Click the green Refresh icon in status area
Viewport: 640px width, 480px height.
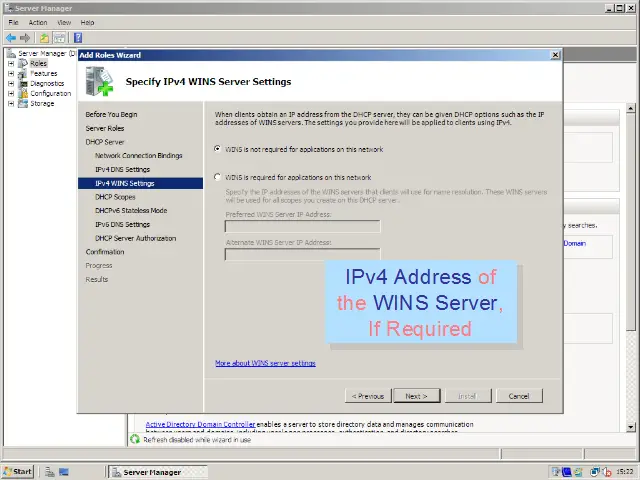click(x=135, y=440)
